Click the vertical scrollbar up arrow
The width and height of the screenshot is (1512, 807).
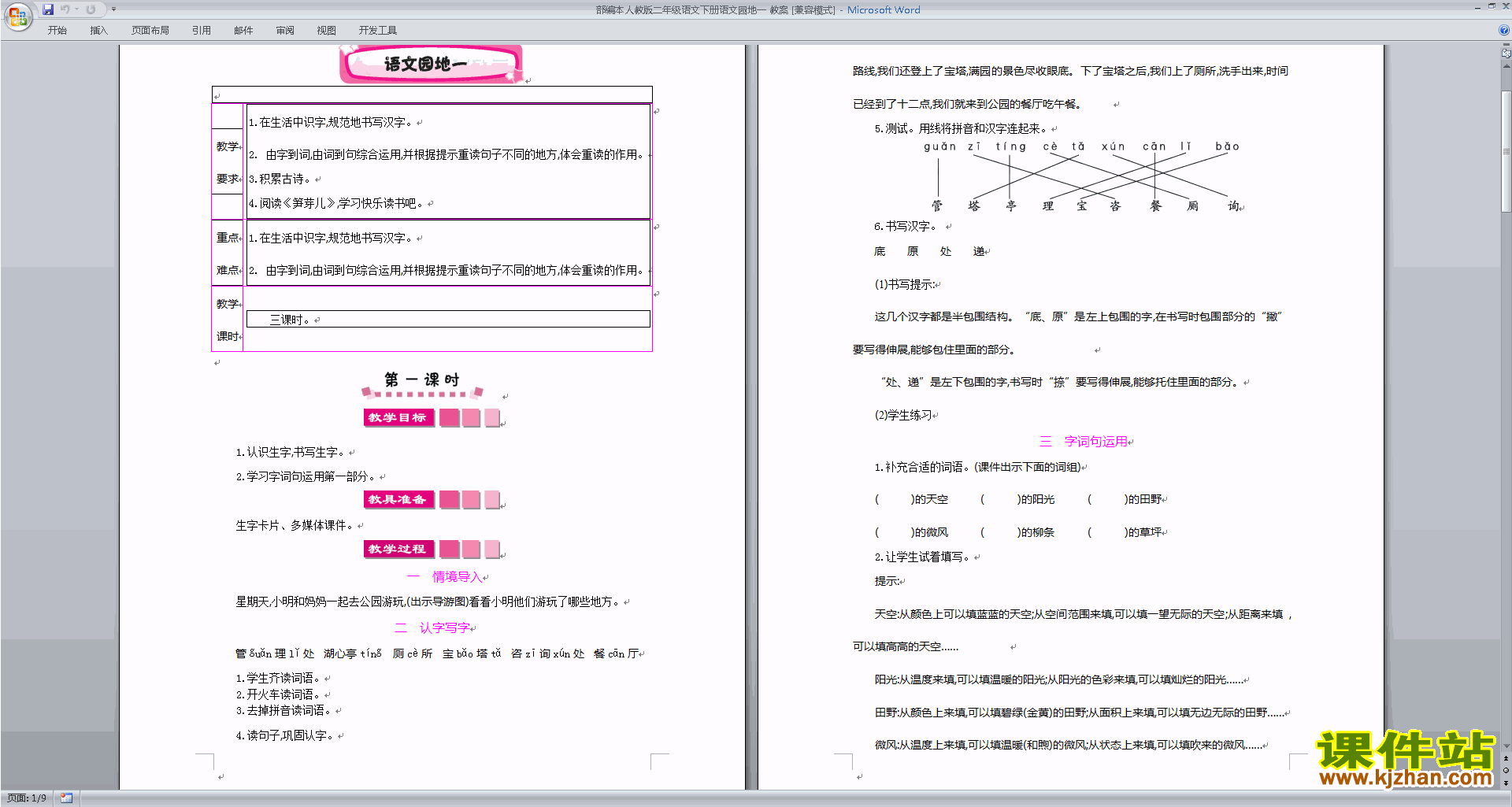[1506, 65]
